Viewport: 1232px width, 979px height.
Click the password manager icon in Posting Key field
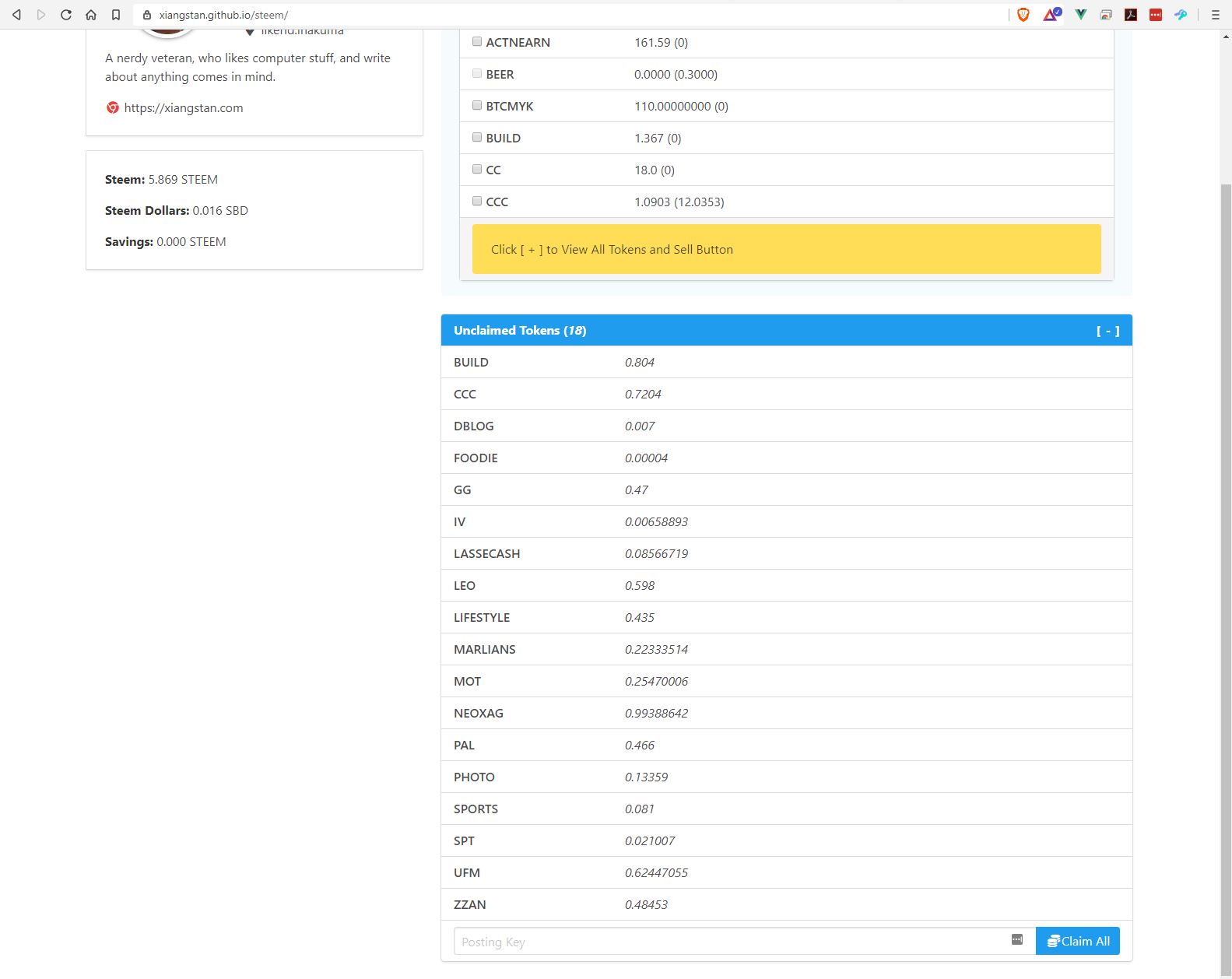1017,939
